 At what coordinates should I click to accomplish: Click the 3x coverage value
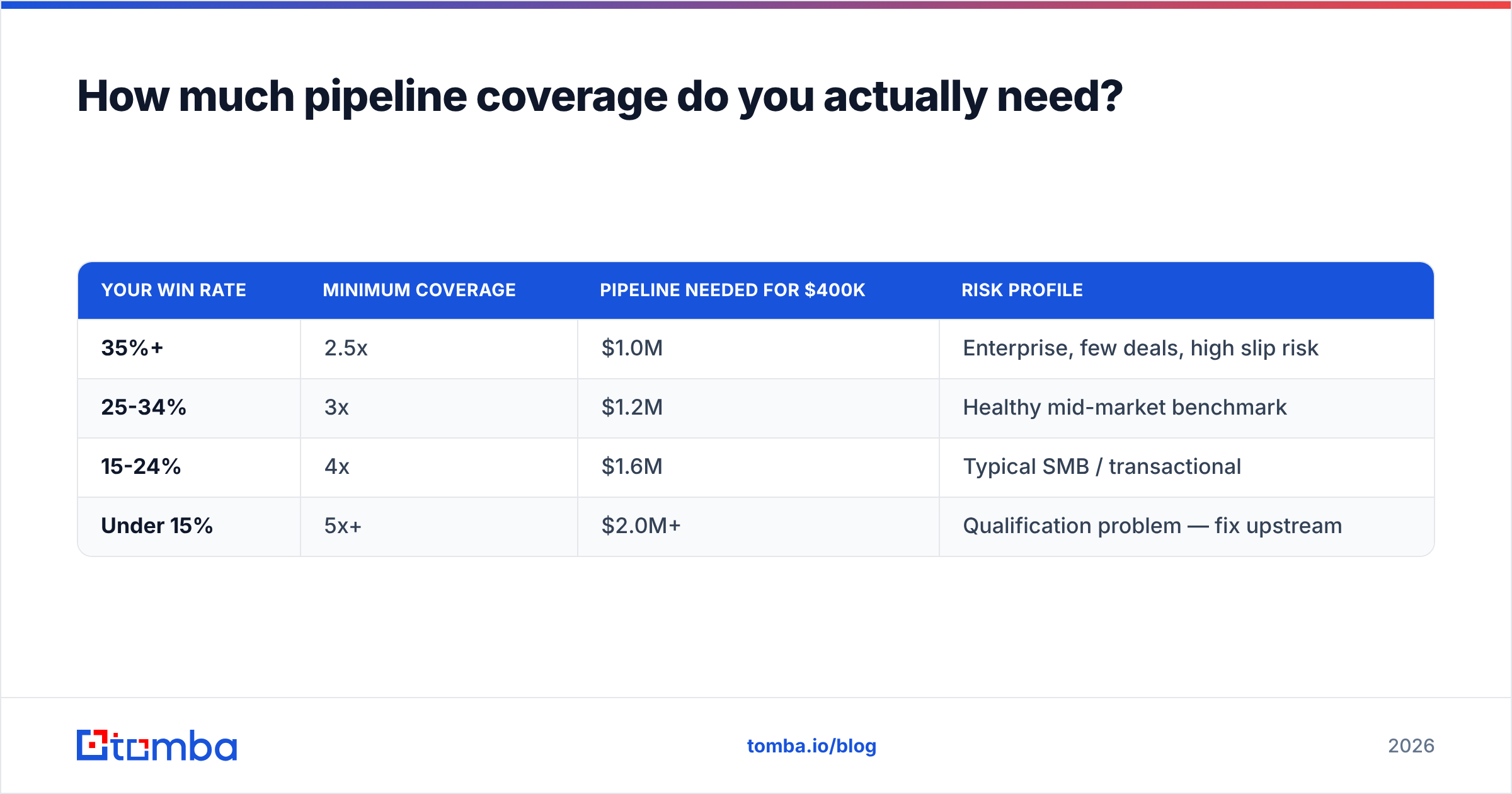(x=336, y=407)
